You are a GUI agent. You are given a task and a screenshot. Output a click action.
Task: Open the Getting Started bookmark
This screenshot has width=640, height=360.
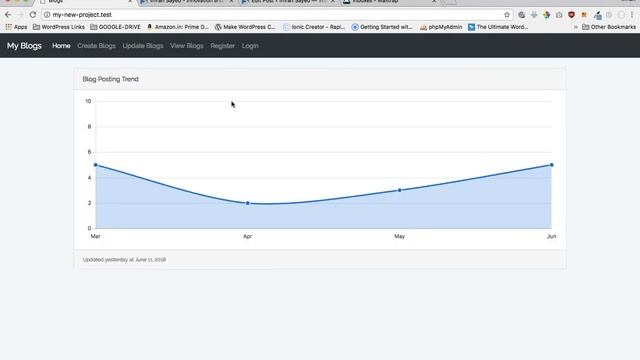click(382, 27)
